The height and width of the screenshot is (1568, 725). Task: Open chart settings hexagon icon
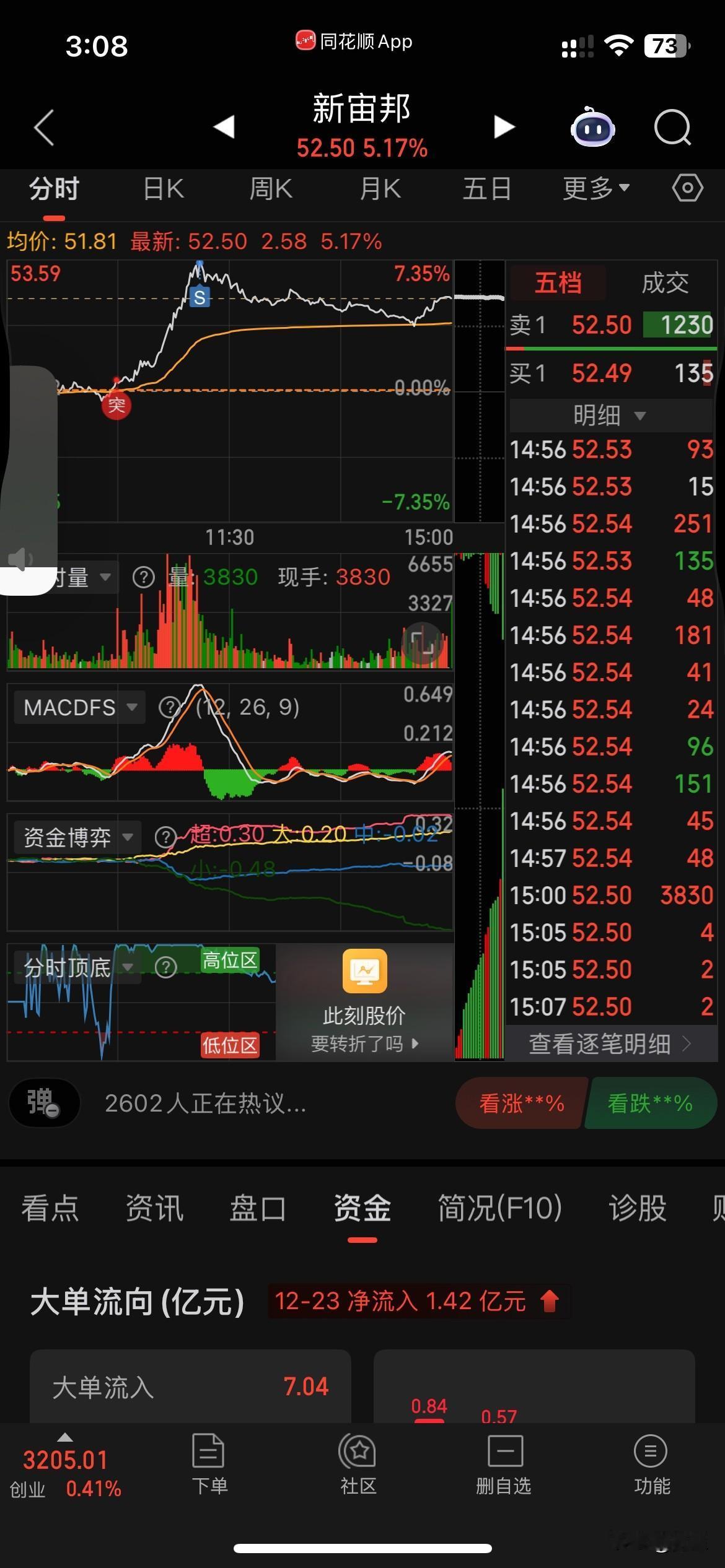(x=688, y=188)
